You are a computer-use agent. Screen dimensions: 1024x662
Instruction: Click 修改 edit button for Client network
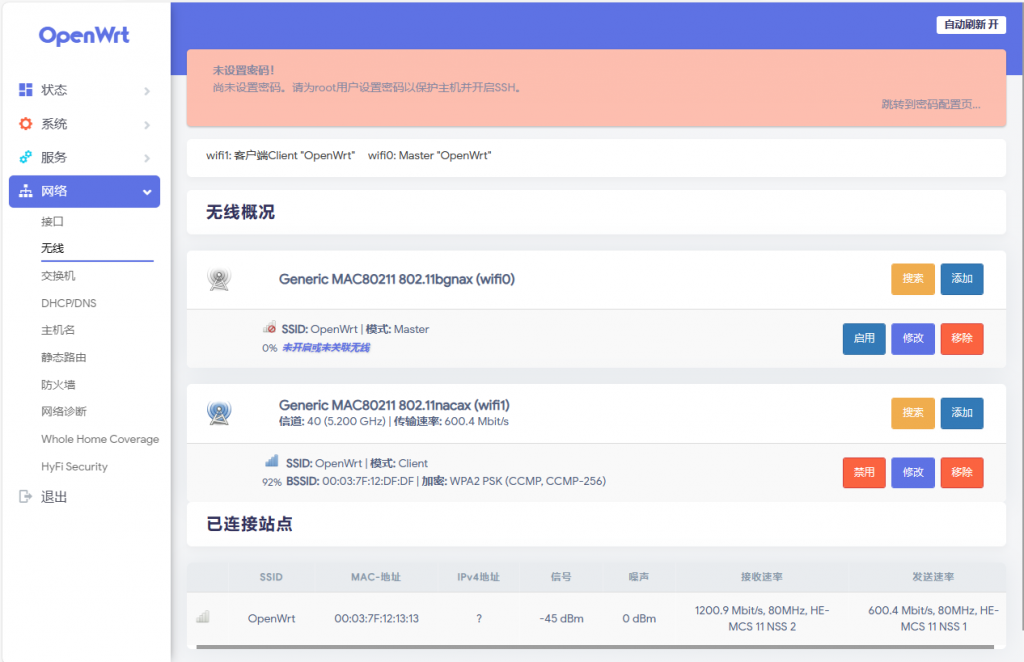pos(912,472)
